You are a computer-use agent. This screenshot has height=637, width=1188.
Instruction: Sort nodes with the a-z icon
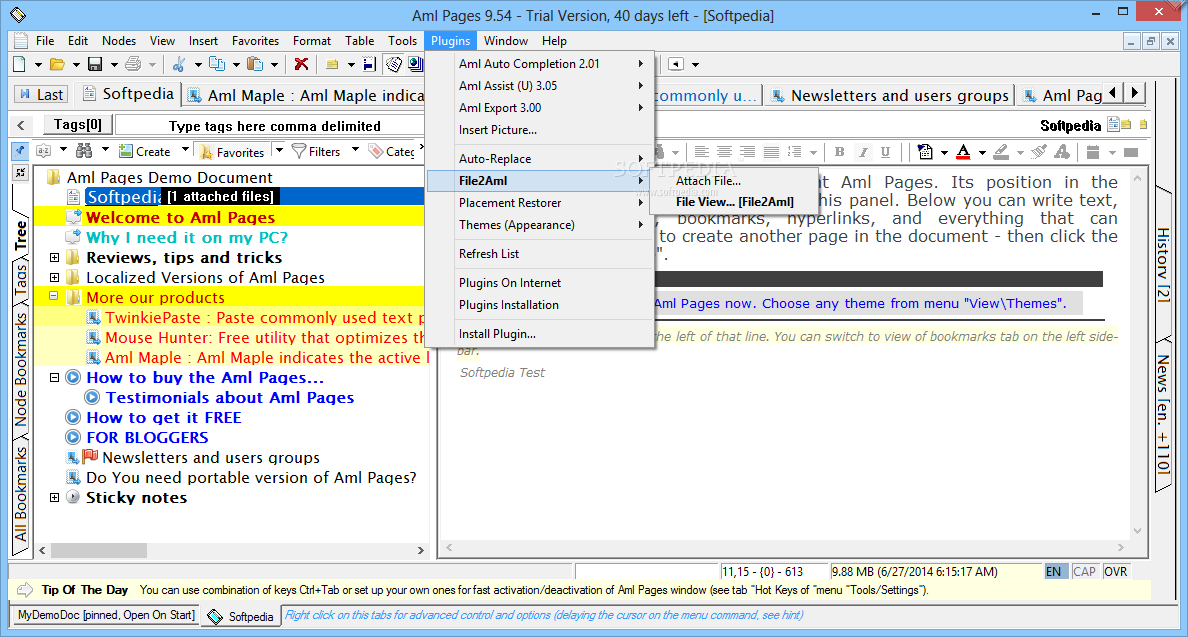44,151
